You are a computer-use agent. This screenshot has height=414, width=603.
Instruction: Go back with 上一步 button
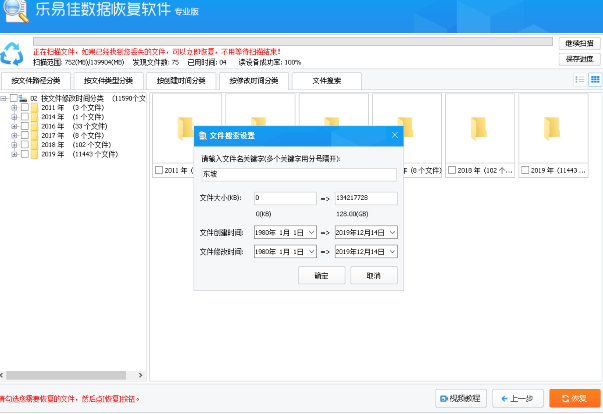point(518,399)
